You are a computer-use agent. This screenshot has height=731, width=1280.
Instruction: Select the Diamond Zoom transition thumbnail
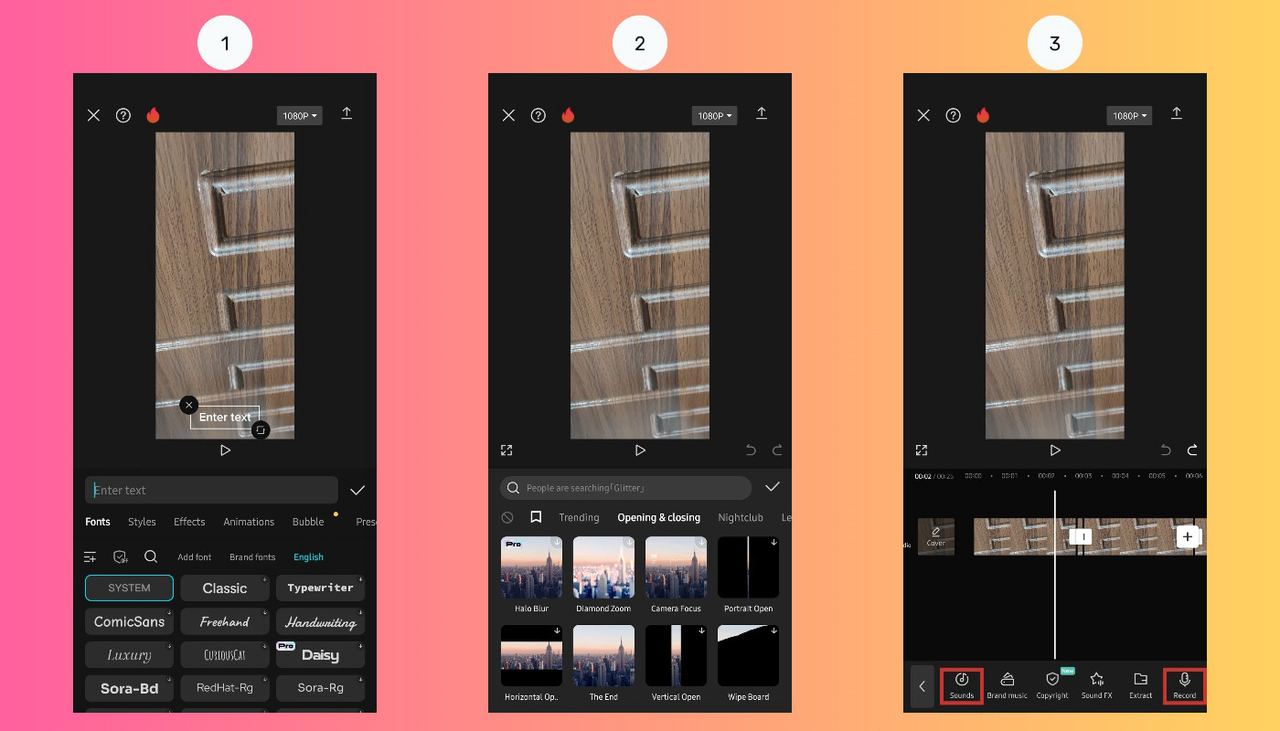pos(603,567)
